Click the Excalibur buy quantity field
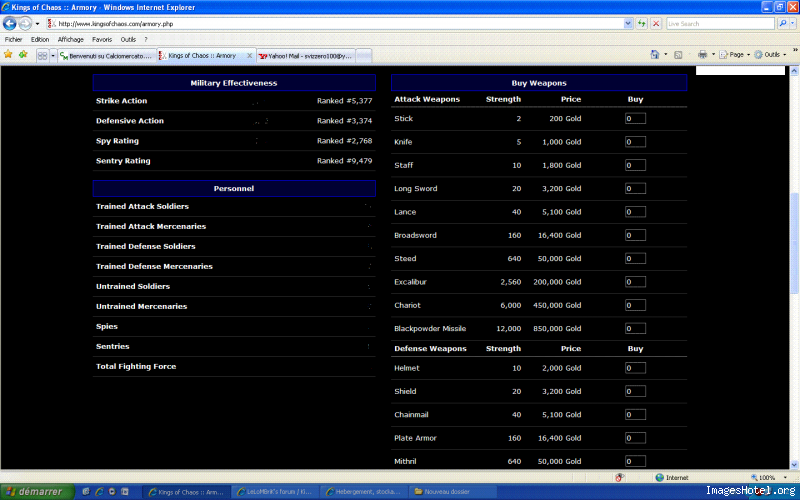Screen dimensions: 800x500 [x=635, y=282]
